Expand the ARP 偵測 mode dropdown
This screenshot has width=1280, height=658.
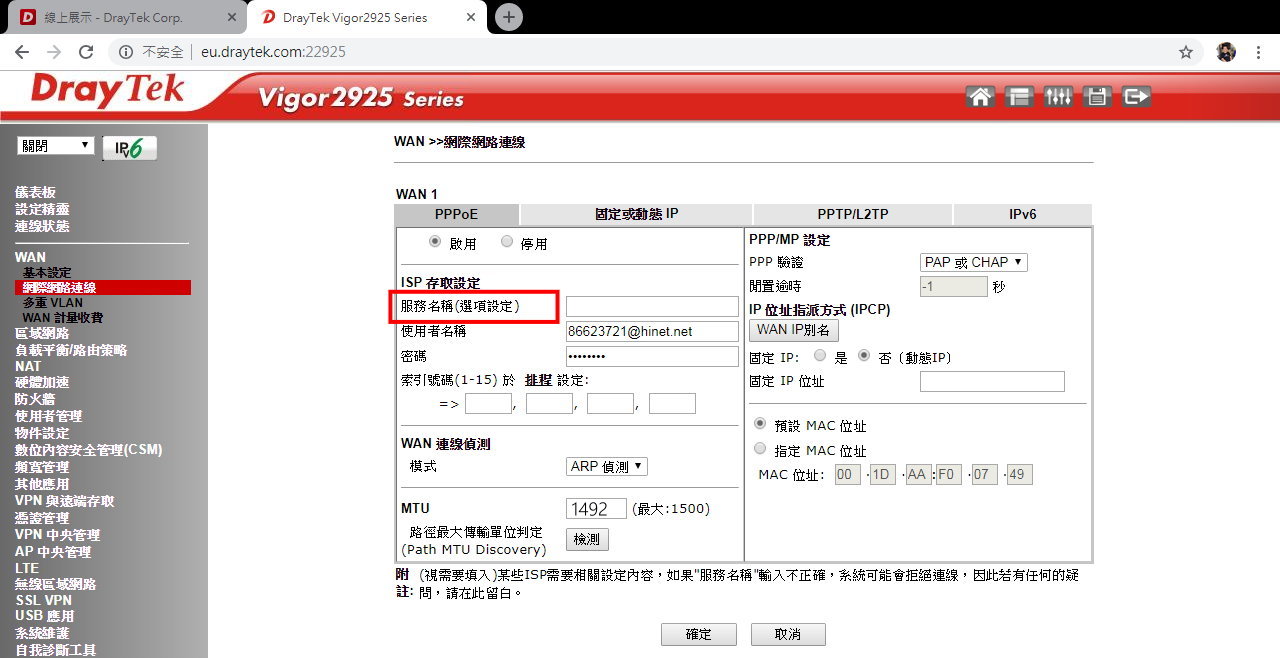pos(606,466)
